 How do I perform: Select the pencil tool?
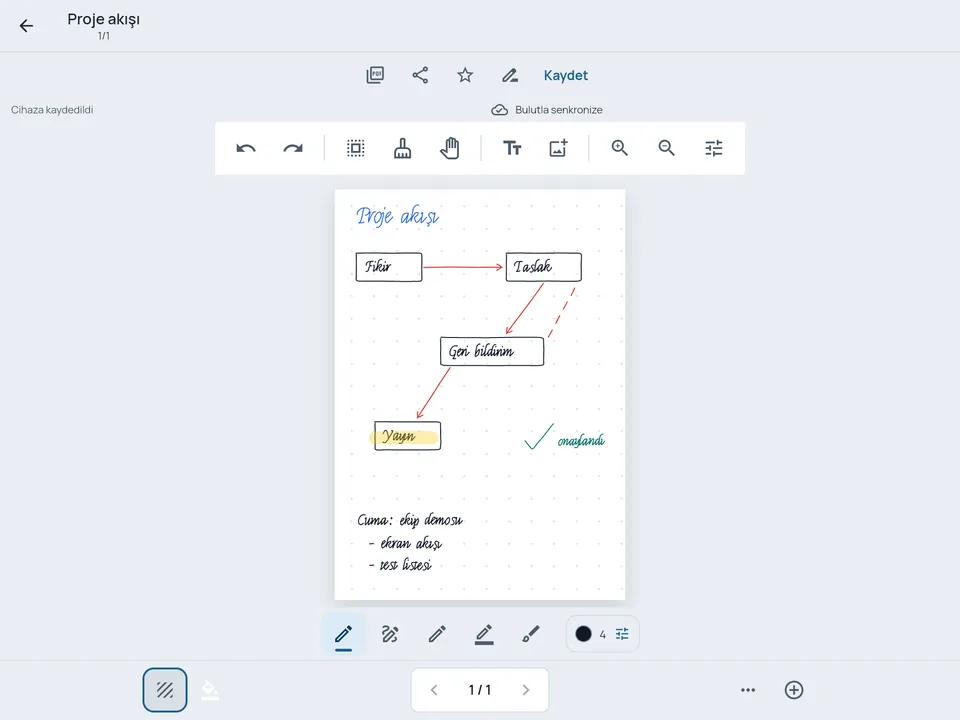(437, 634)
